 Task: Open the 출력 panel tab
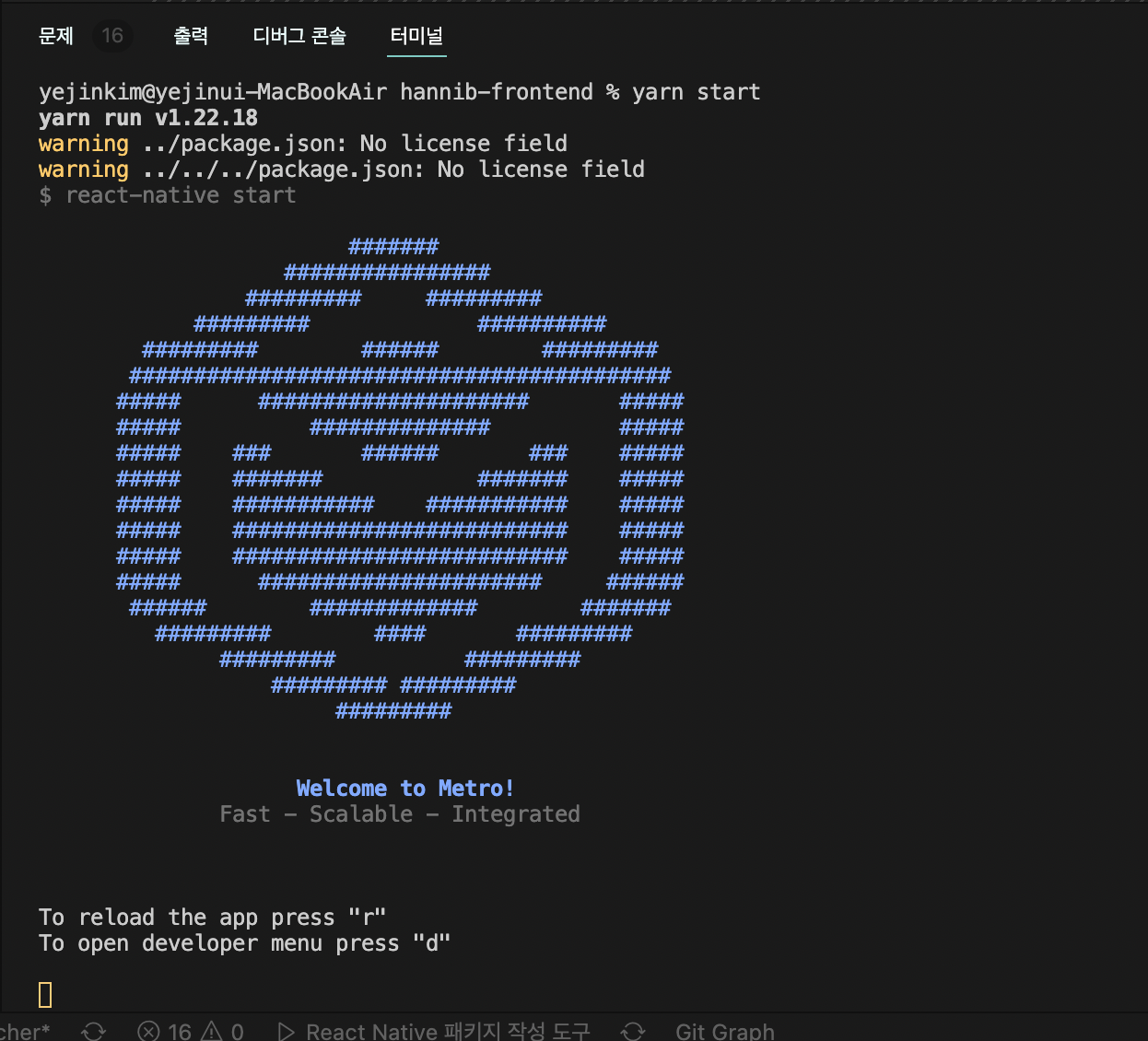[191, 36]
